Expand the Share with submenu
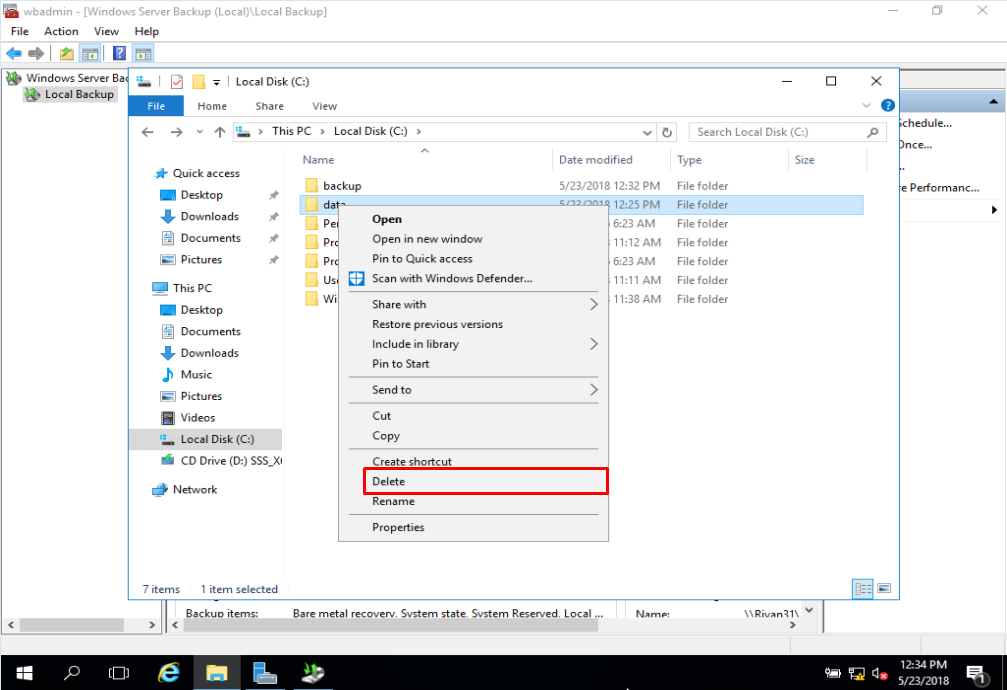The image size is (1007, 690). pyautogui.click(x=473, y=305)
